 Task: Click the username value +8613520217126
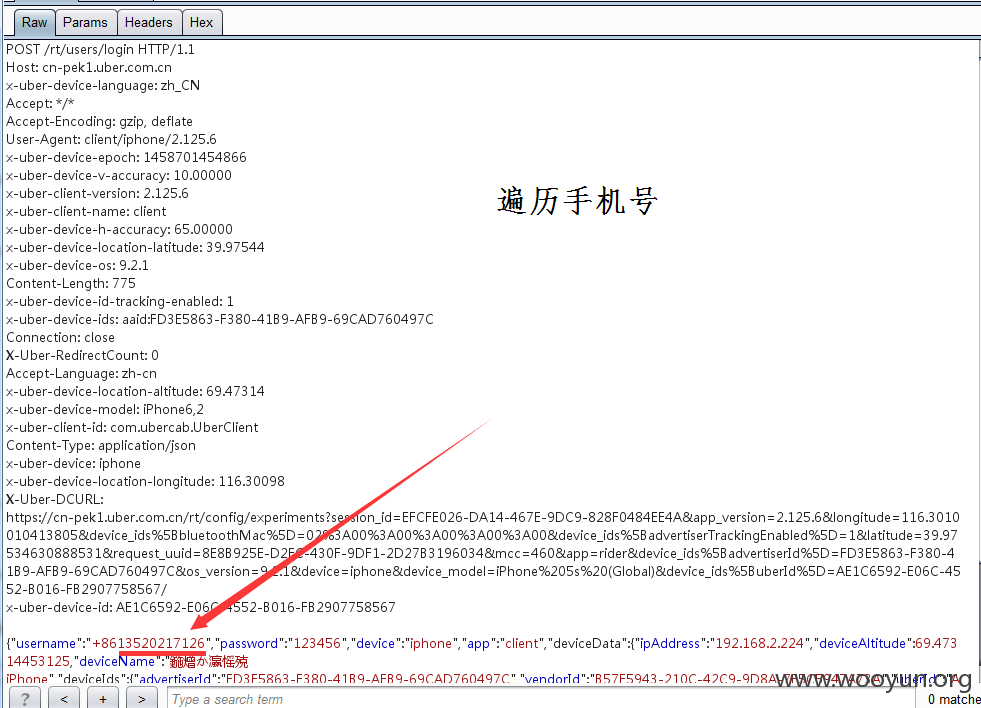(x=149, y=644)
